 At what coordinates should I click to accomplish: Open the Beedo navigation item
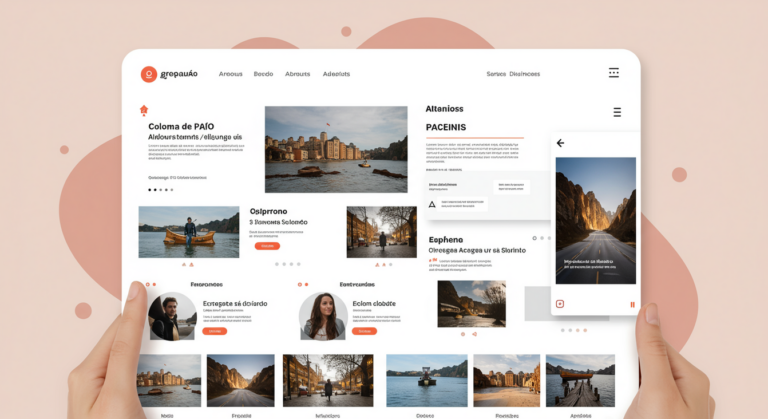[264, 74]
